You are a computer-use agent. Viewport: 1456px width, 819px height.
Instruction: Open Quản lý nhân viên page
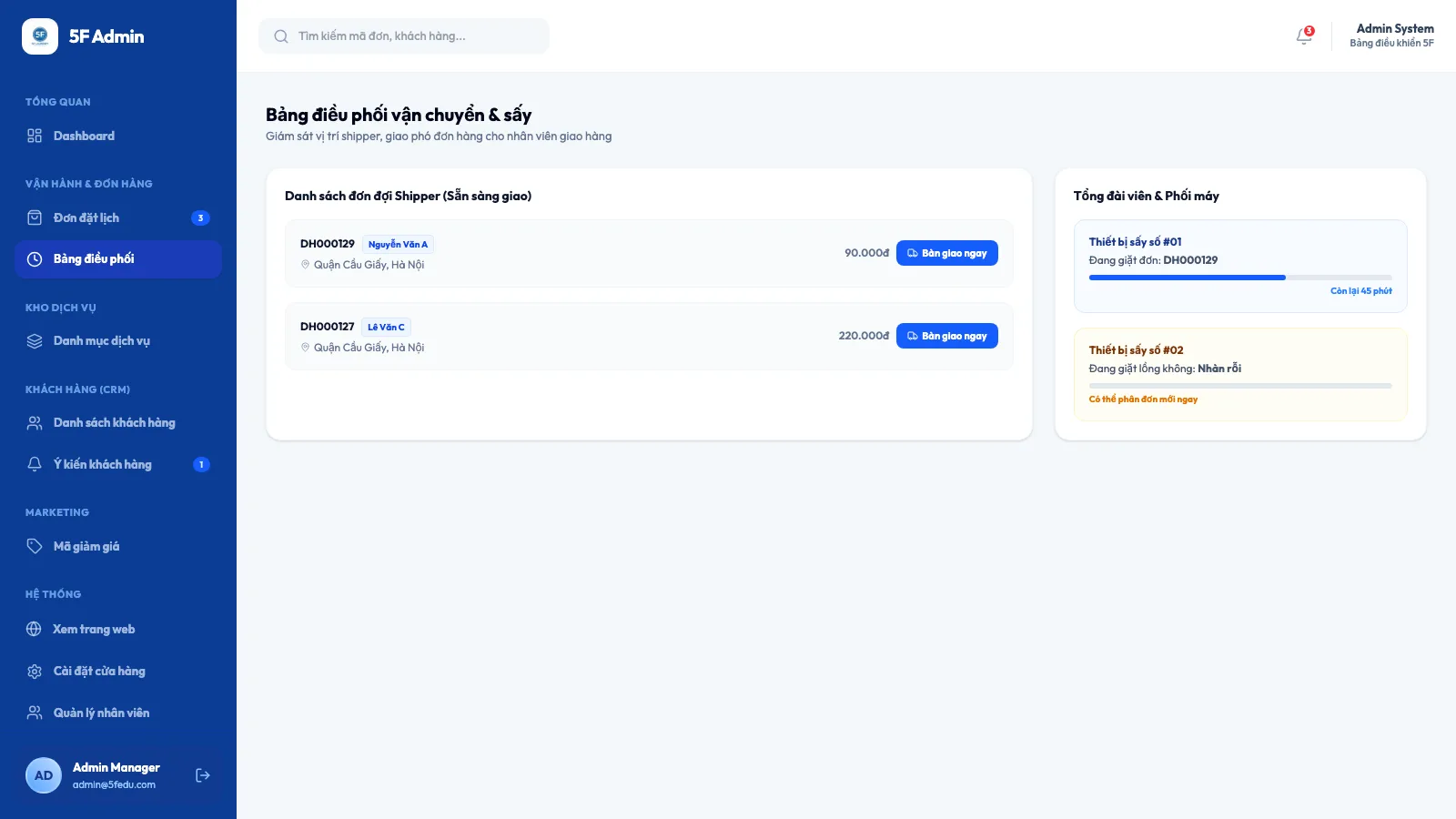click(x=118, y=713)
